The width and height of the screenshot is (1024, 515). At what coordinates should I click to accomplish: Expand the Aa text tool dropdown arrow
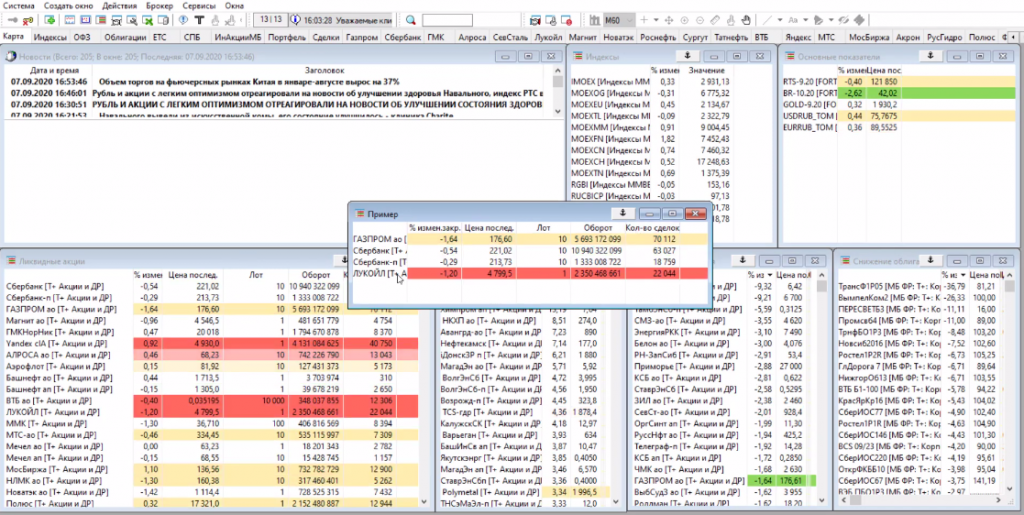(x=805, y=20)
